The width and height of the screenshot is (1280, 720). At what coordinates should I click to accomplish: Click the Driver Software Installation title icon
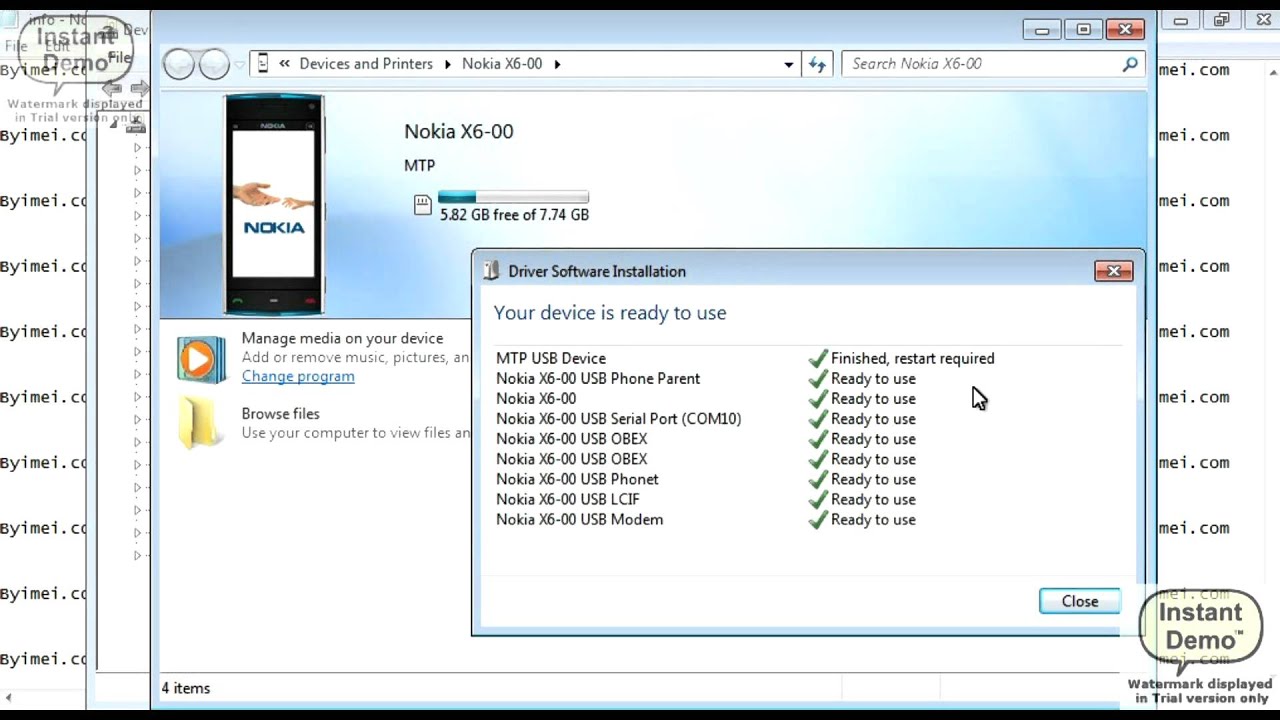(x=490, y=271)
